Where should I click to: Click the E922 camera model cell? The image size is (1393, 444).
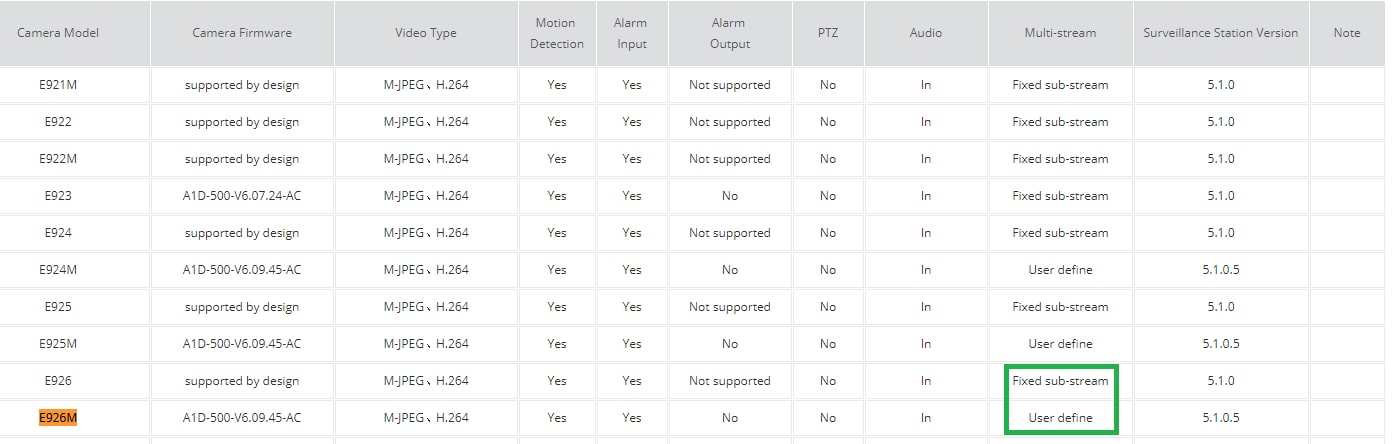coord(58,122)
